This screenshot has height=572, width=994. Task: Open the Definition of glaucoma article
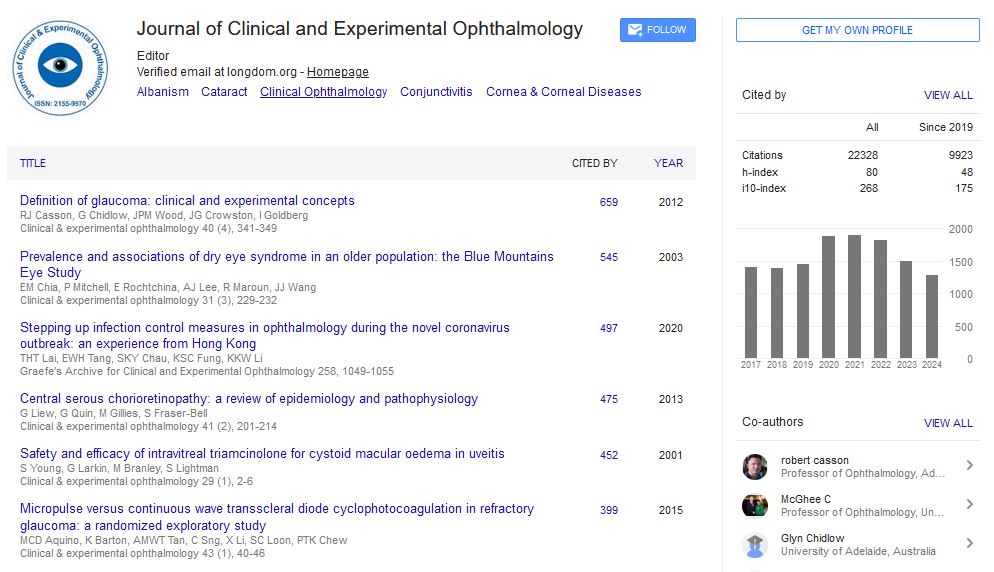coord(187,201)
